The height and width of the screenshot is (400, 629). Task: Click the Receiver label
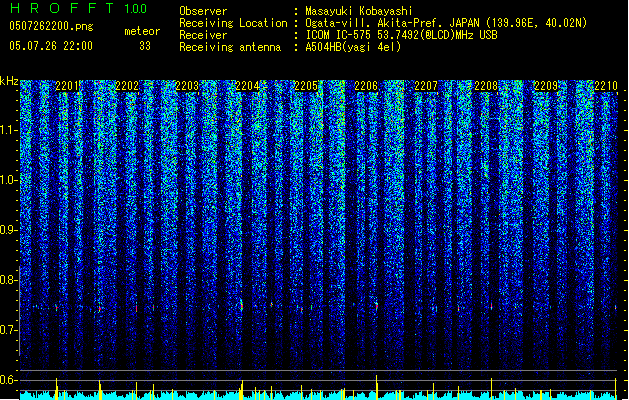203,35
